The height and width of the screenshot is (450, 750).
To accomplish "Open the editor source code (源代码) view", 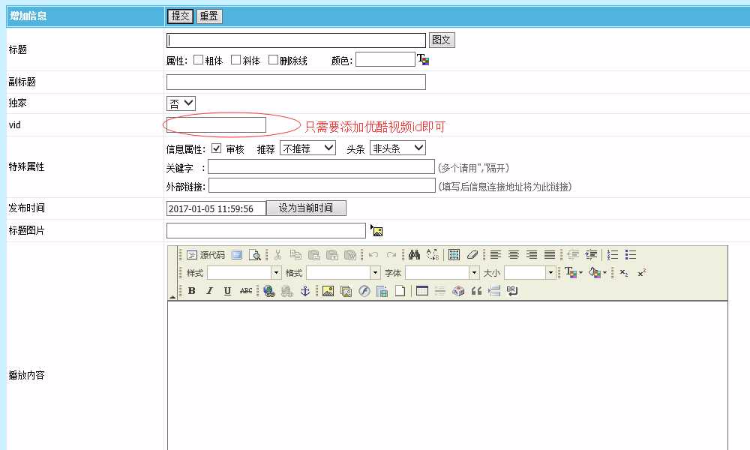I will pyautogui.click(x=206, y=255).
